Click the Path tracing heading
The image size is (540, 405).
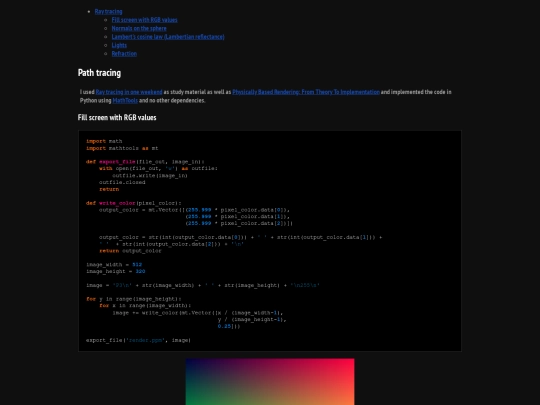(99, 73)
